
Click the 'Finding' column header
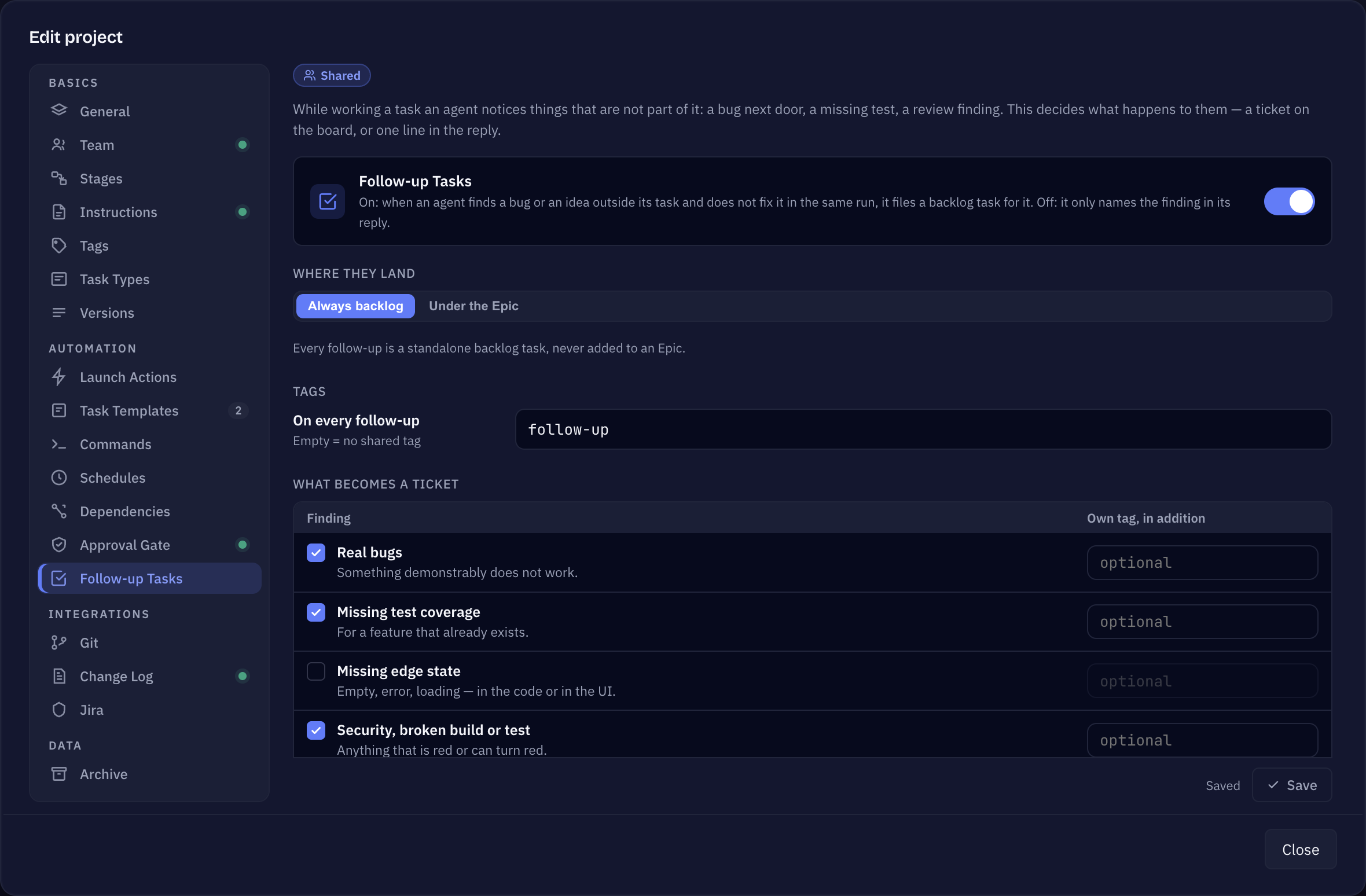328,518
